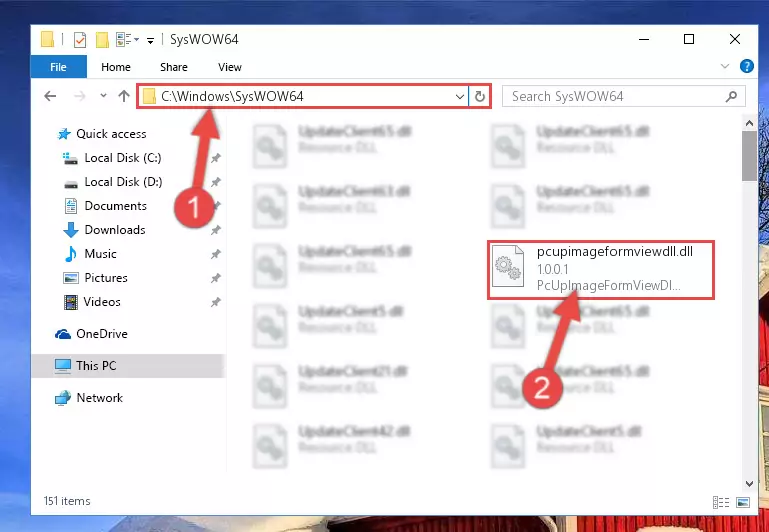The width and height of the screenshot is (769, 532).
Task: Go back with the back arrow
Action: [x=50, y=96]
